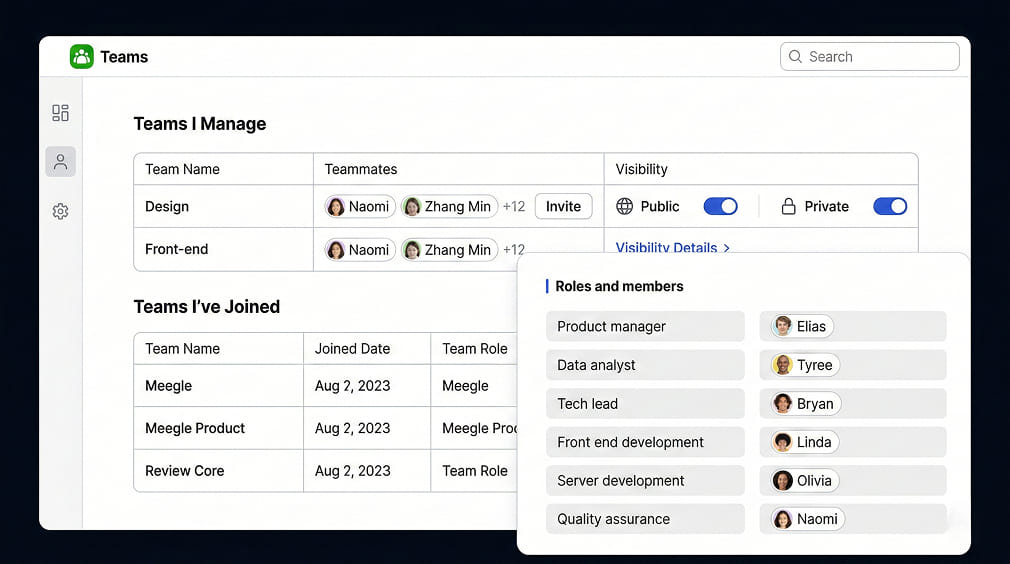
Task: Click the lock icon beside Private
Action: point(788,207)
